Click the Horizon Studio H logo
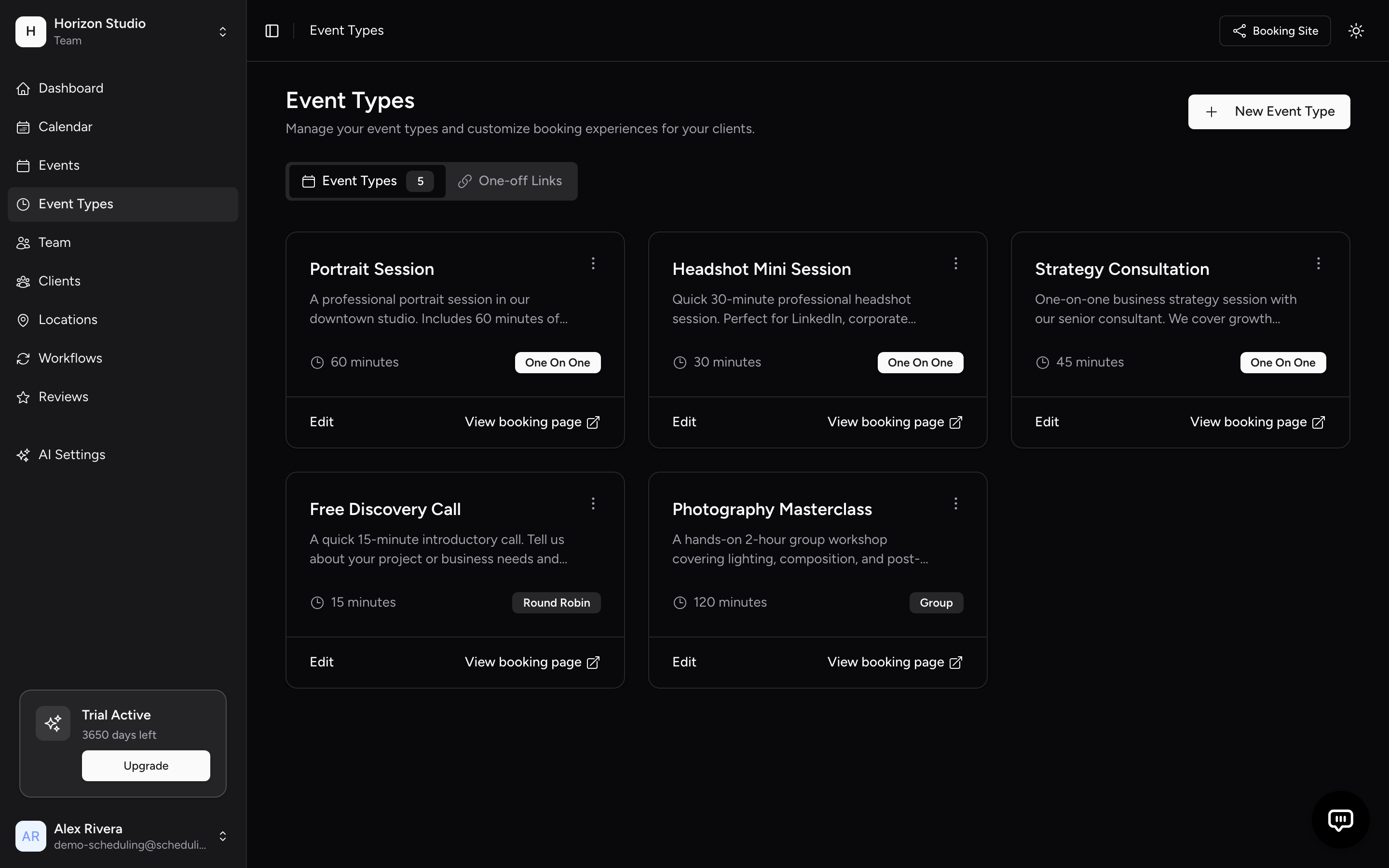The image size is (1389, 868). pos(30,31)
